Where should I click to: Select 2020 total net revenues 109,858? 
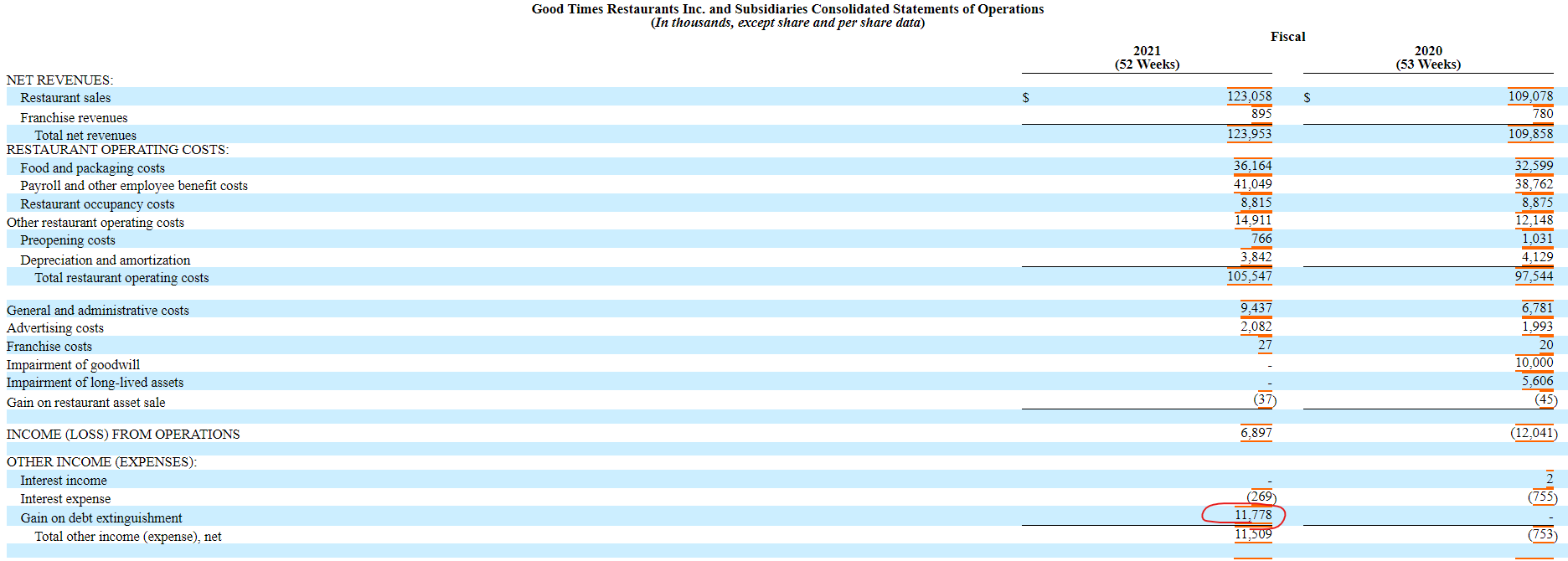1530,134
